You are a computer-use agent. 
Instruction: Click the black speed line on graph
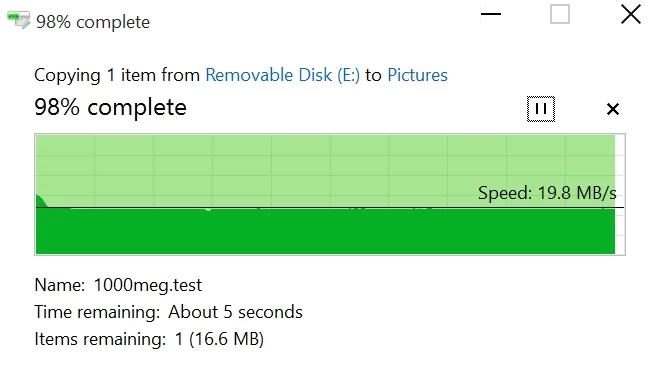[x=330, y=208]
